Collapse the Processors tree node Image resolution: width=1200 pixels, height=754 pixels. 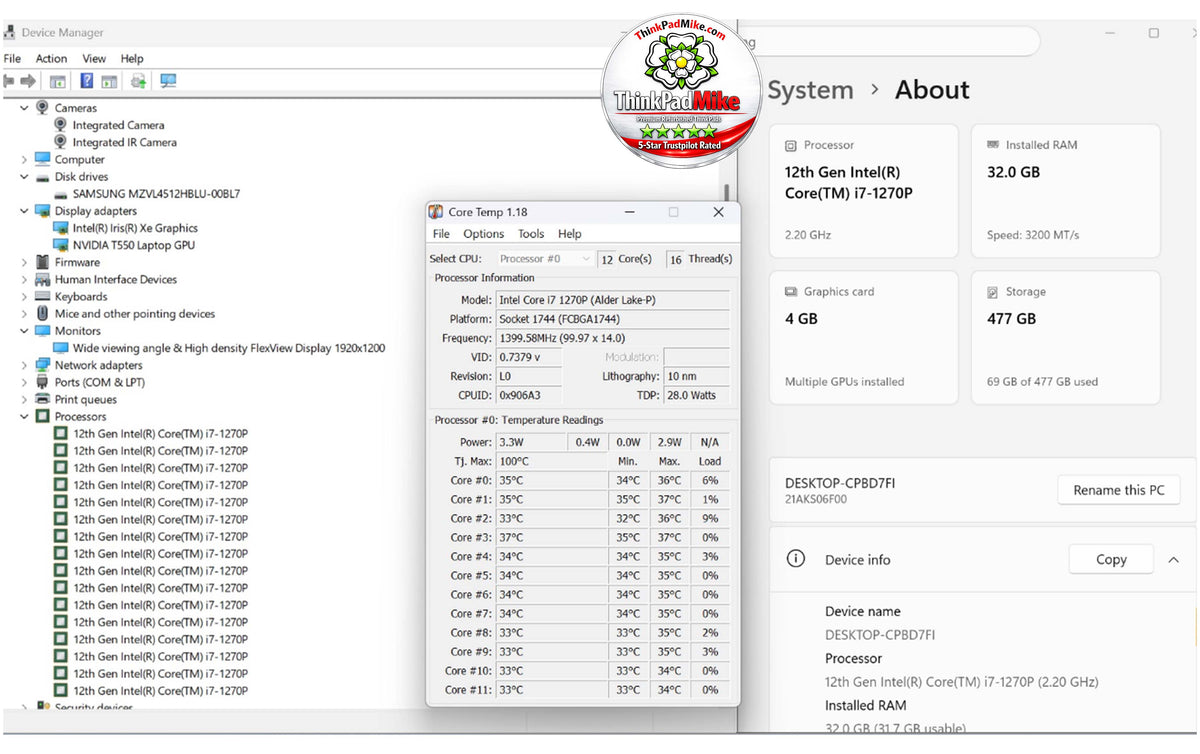(24, 416)
